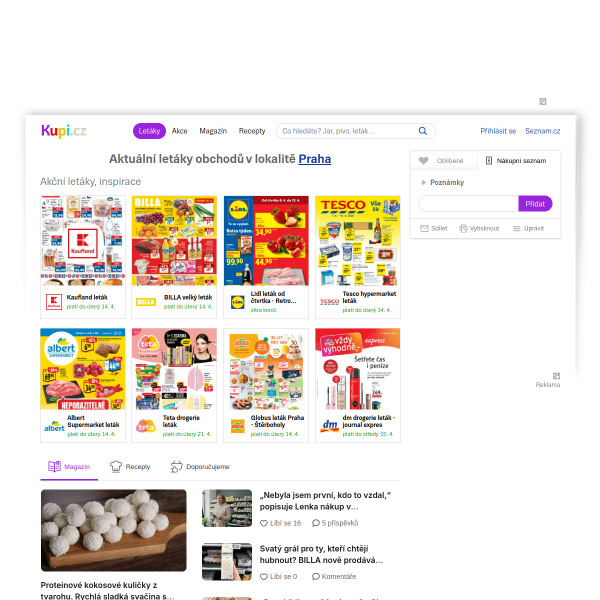
Task: Switch to the Doporučujeme tab icon
Action: tap(176, 466)
